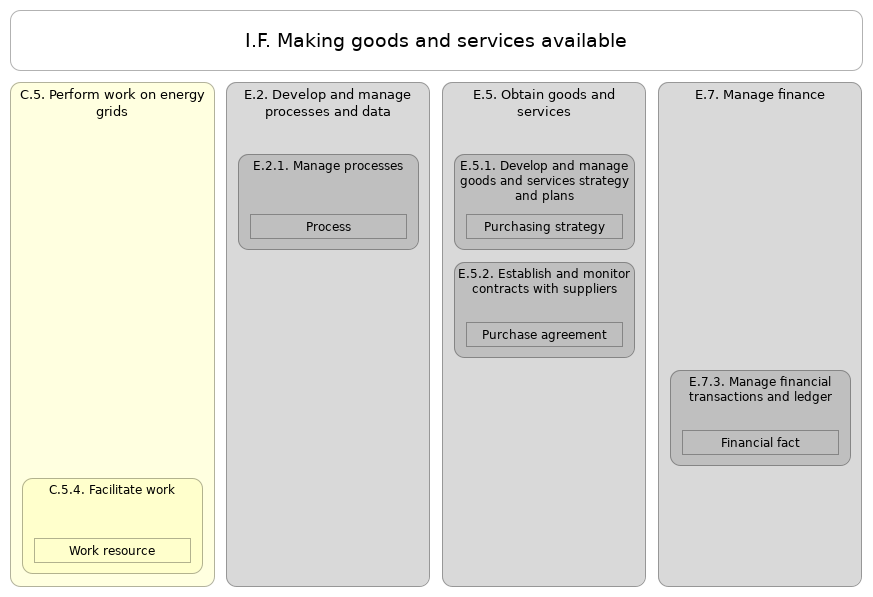
Task: Click the 'E.5.1. Develop and manage goods' group label
Action: [544, 181]
